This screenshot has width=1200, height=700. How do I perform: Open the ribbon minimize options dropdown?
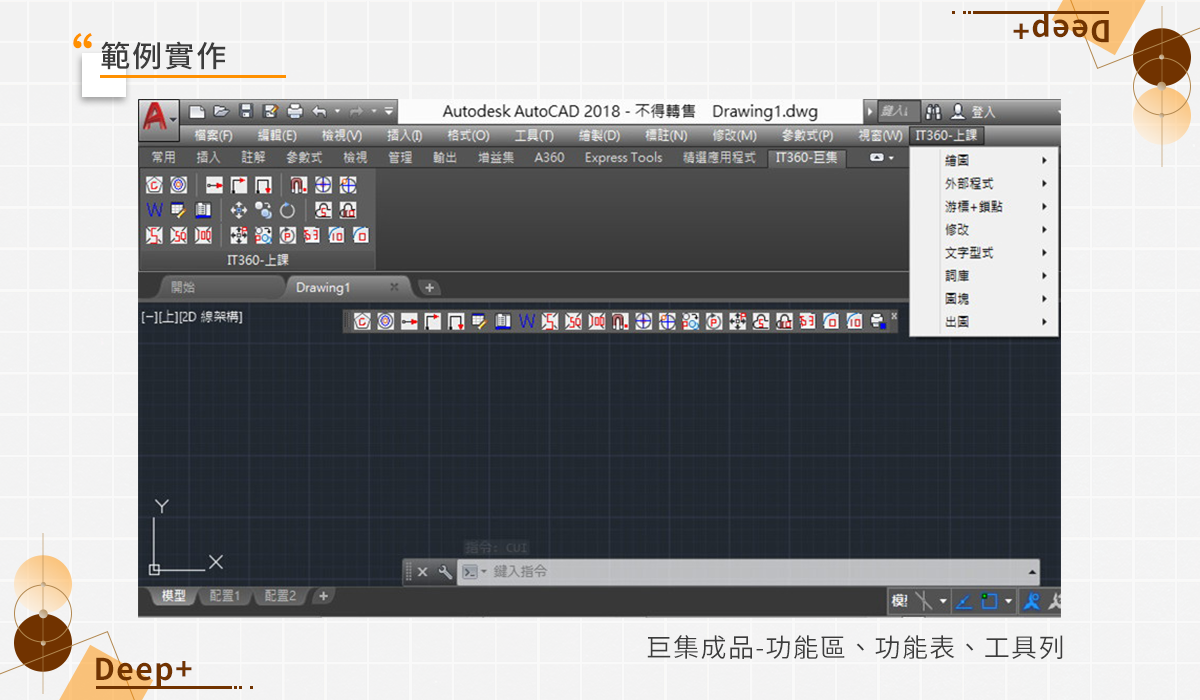pyautogui.click(x=881, y=158)
